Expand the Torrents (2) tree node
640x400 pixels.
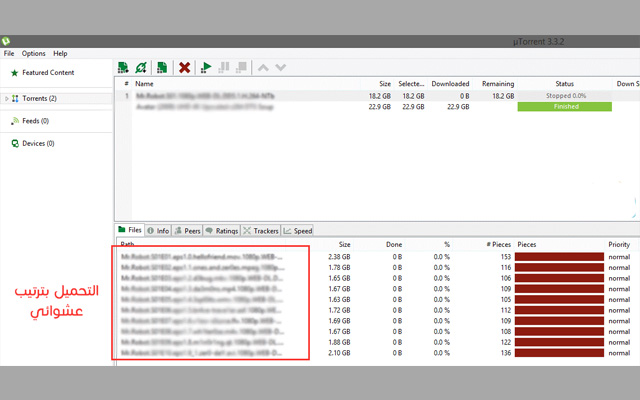point(7,99)
